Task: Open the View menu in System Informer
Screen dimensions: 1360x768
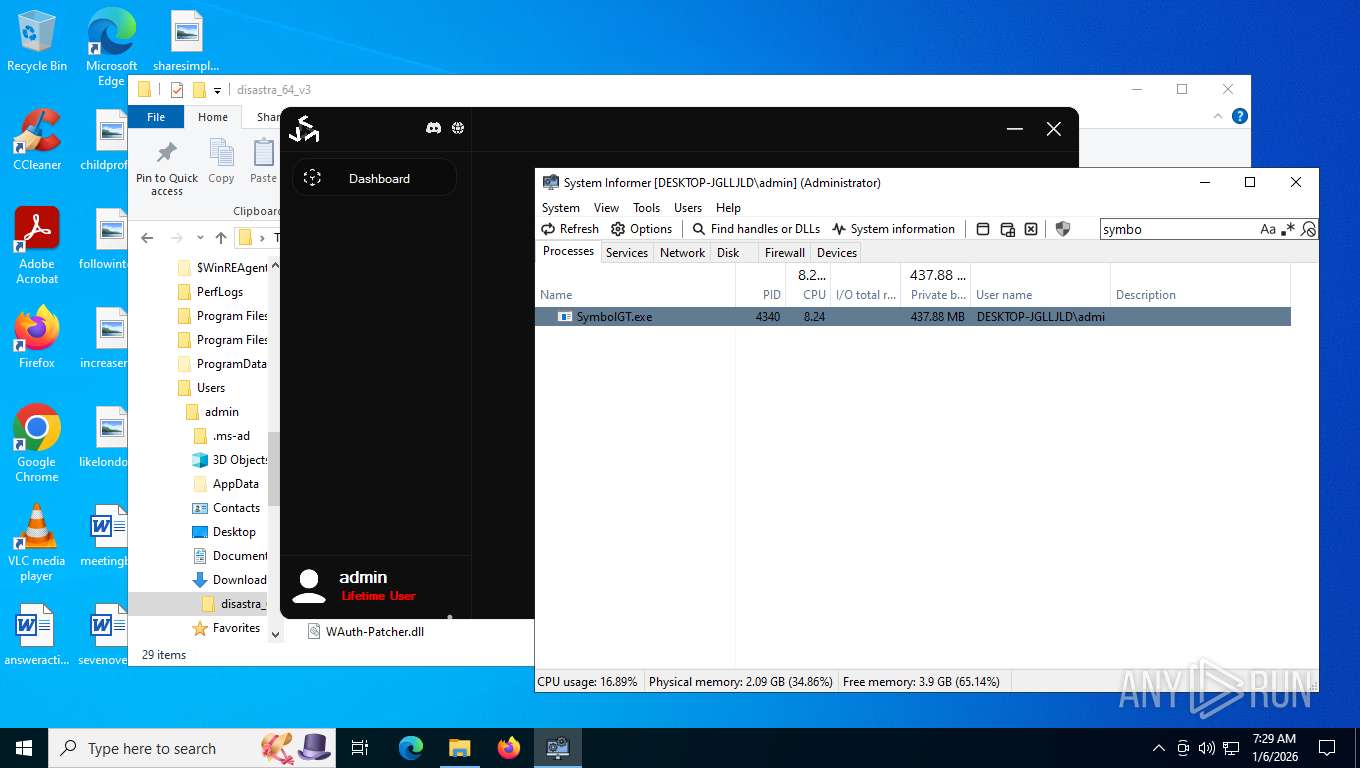Action: [606, 208]
